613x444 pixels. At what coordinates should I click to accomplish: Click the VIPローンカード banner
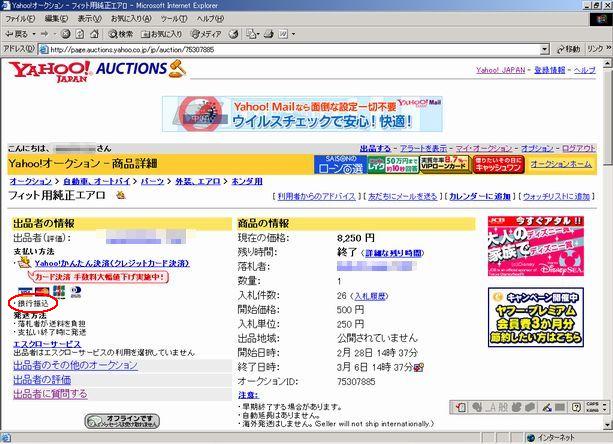(445, 164)
